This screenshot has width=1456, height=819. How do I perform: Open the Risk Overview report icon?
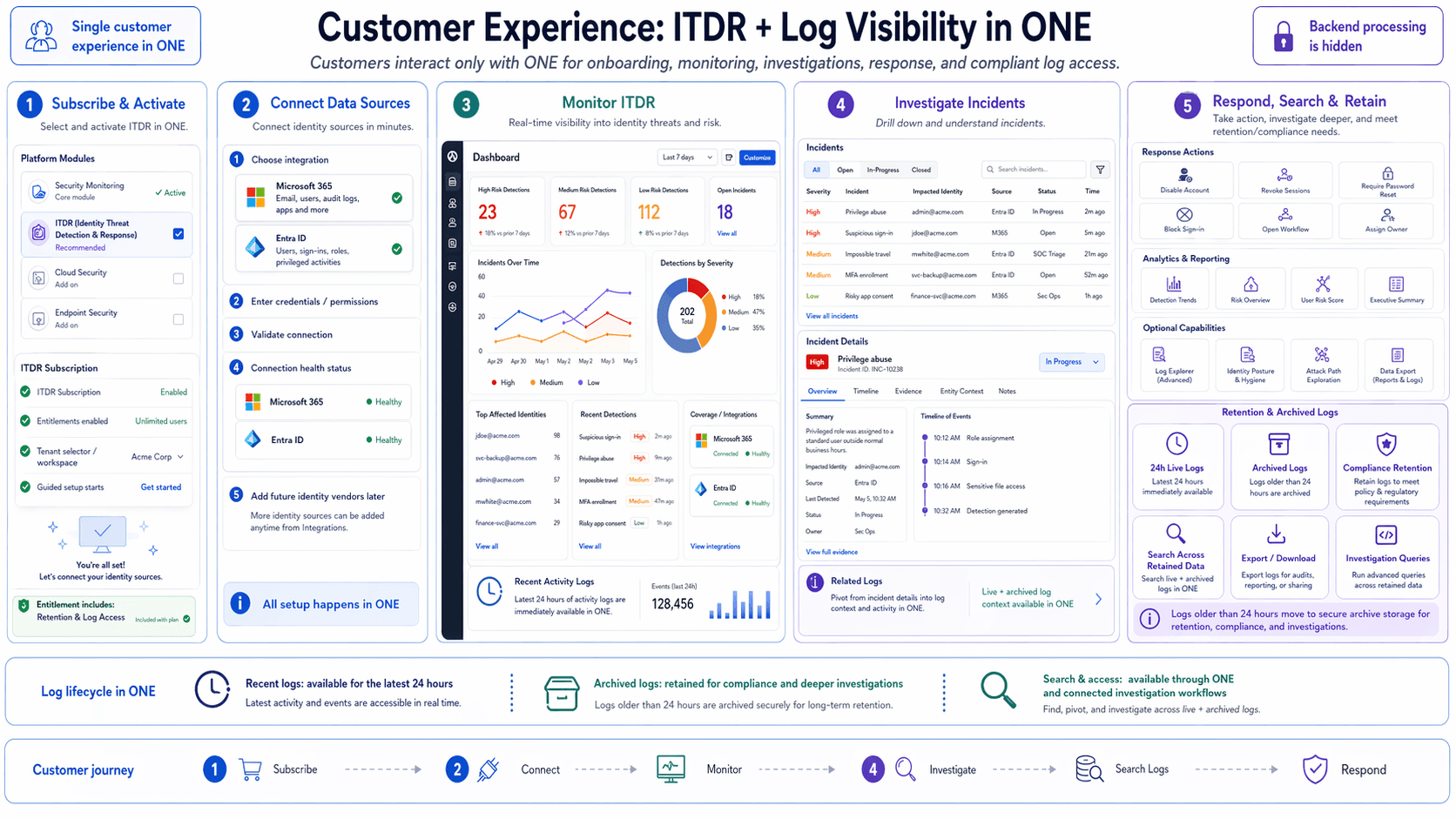tap(1250, 284)
